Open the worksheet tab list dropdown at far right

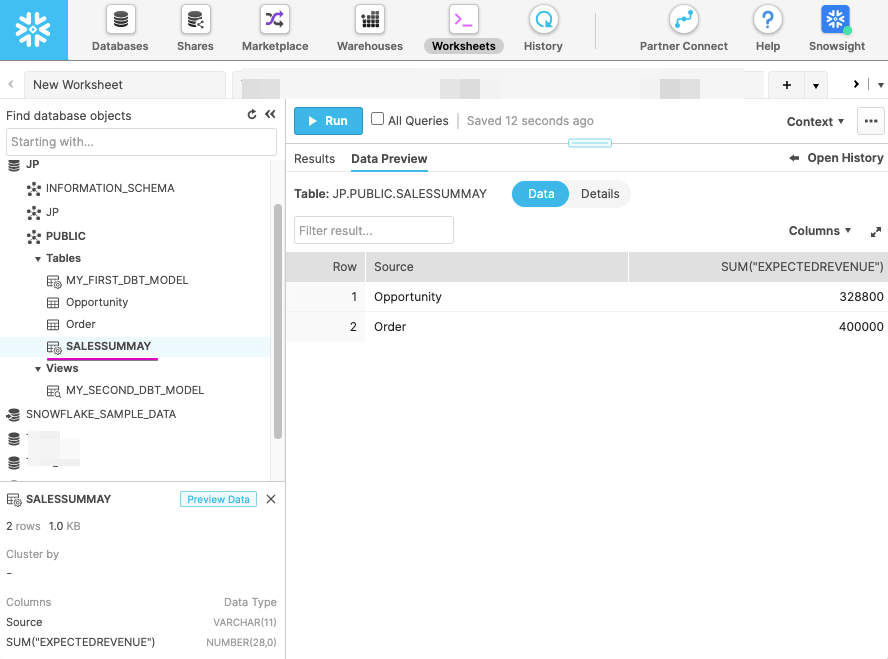pos(880,85)
